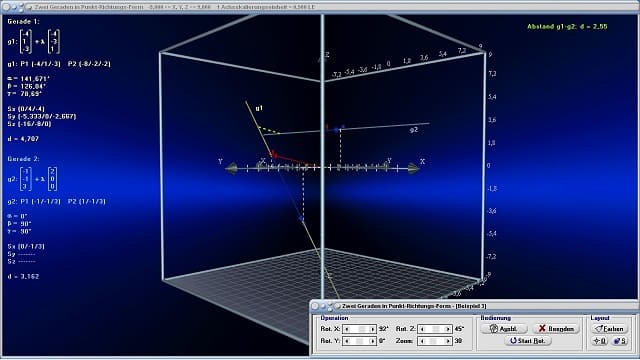Click the main window title bar
640x360 pixels.
pyautogui.click(x=320, y=7)
